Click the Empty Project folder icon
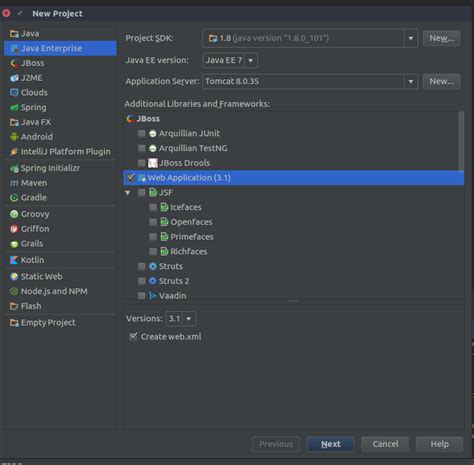Image resolution: width=474 pixels, height=465 pixels. tap(14, 322)
